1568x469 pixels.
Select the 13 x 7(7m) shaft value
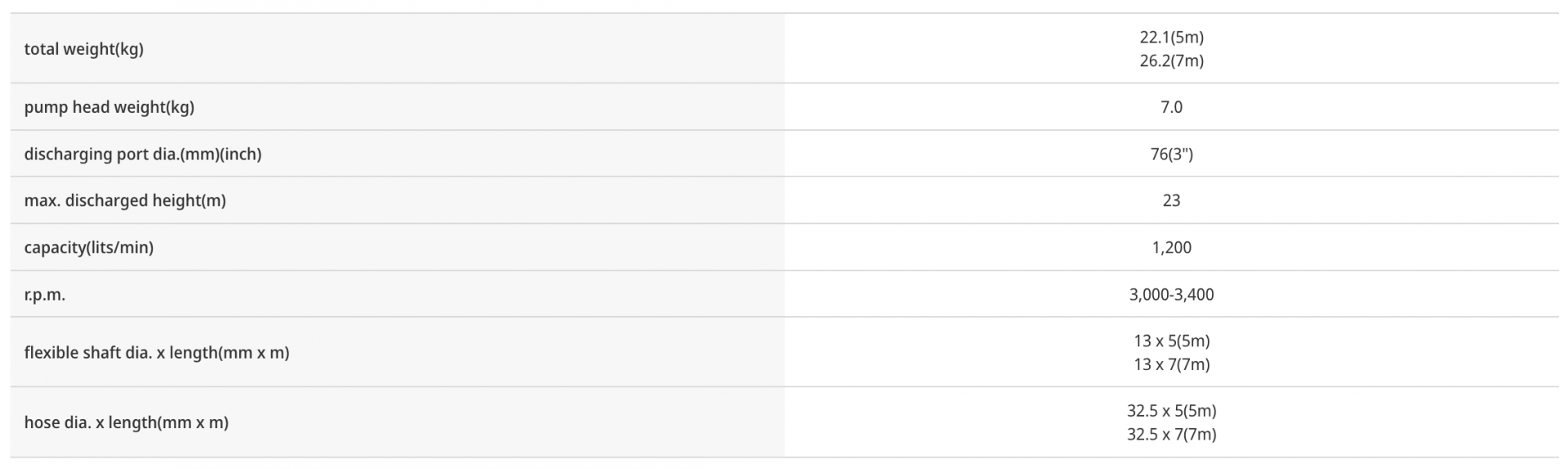click(x=1171, y=364)
